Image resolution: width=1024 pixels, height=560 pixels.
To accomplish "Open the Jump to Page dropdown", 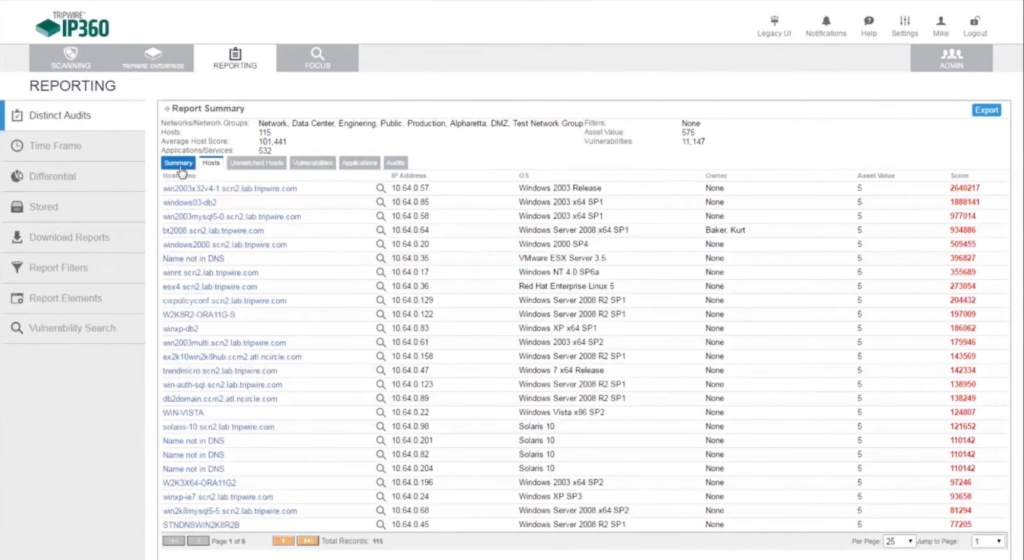I will coord(987,542).
